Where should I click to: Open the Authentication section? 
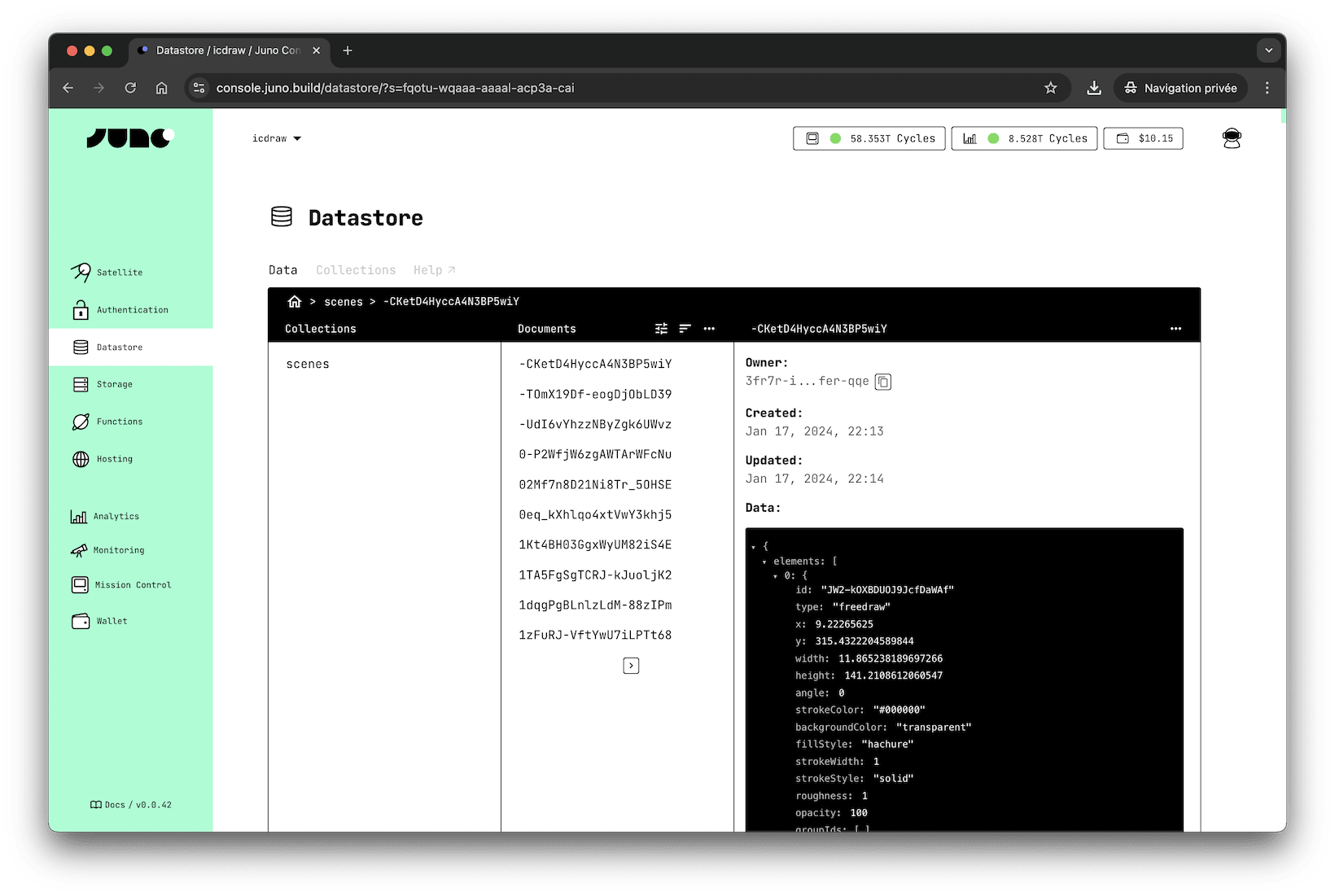point(132,309)
